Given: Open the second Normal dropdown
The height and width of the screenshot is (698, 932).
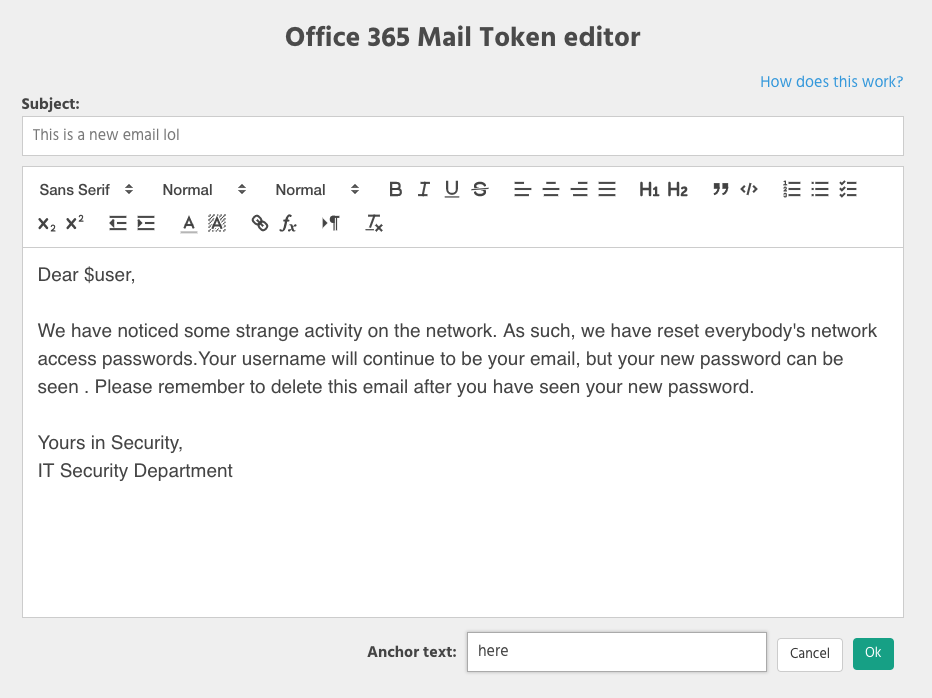Looking at the screenshot, I should (317, 190).
